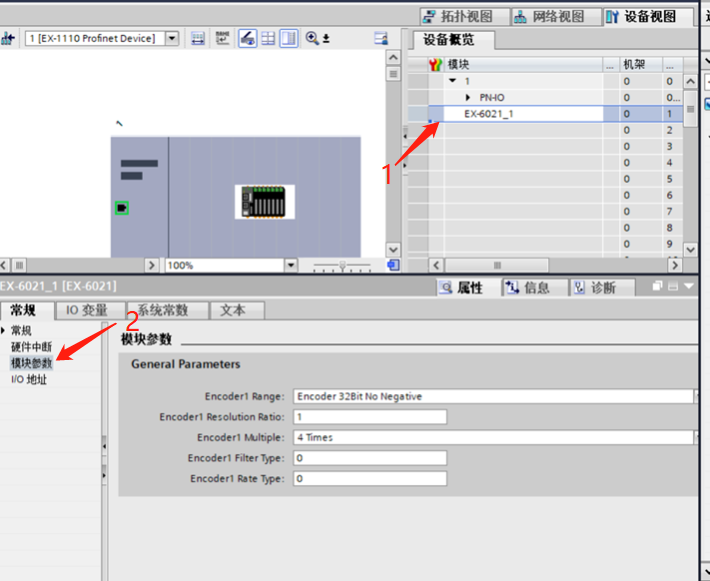Viewport: 710px width, 581px height.
Task: Click the overview navigation icon beside zoom slider
Action: point(393,265)
